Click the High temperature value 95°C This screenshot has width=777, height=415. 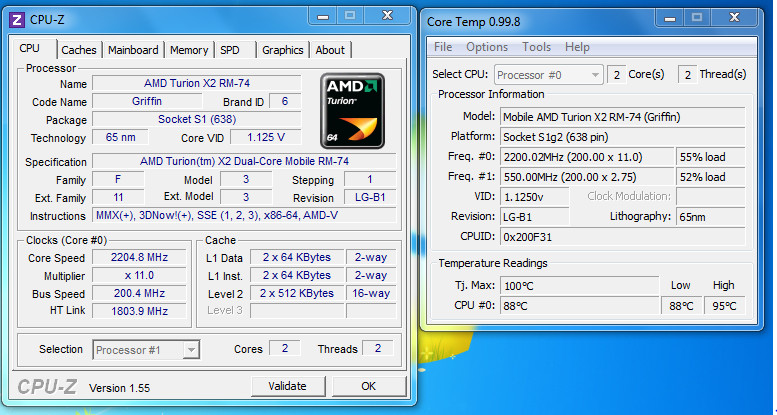[x=724, y=306]
